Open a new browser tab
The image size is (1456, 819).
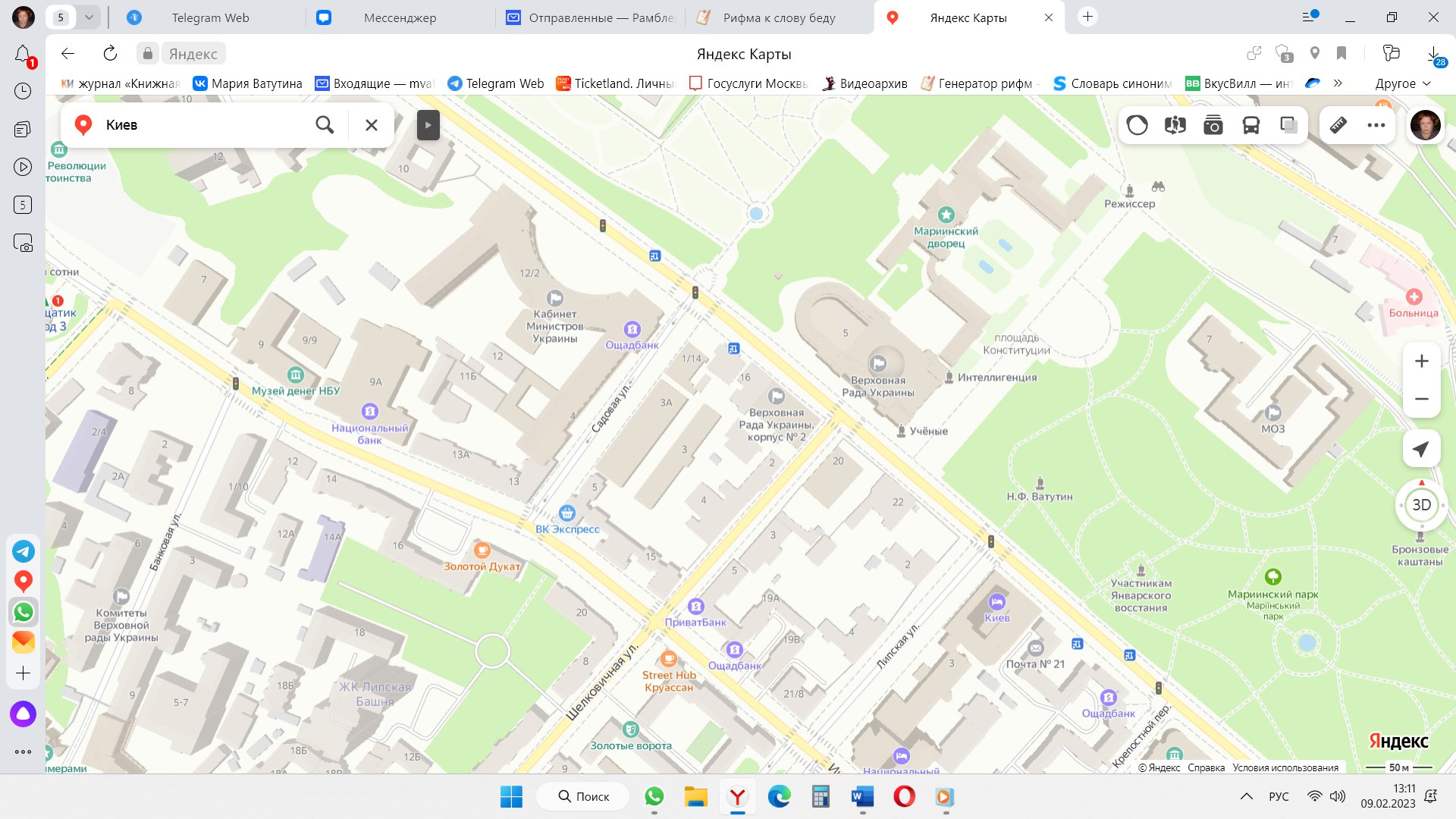pos(1087,17)
